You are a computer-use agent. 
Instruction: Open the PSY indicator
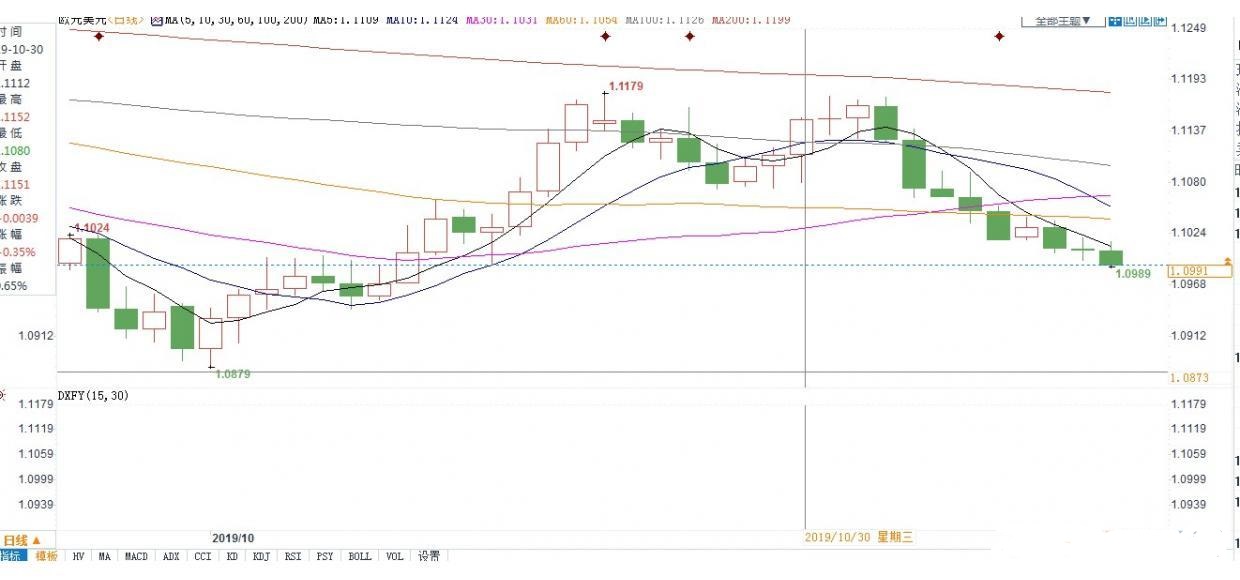coord(324,556)
